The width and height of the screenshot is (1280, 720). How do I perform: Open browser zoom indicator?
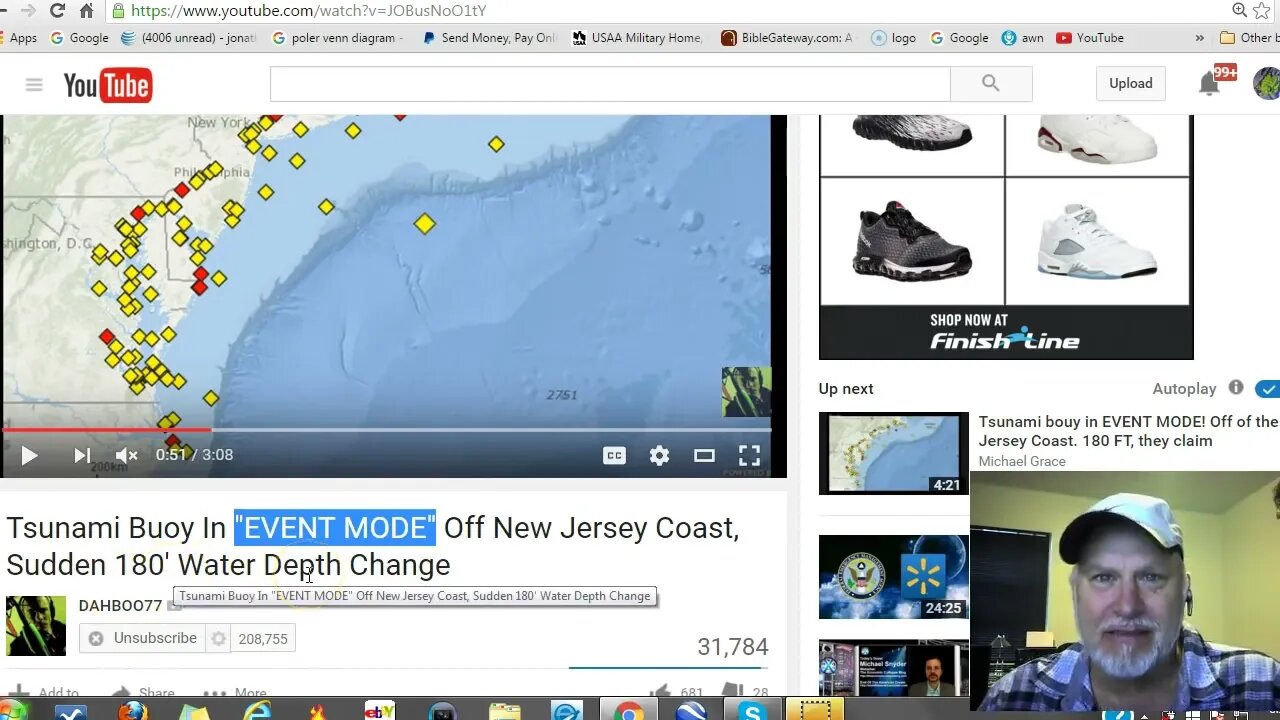pyautogui.click(x=1240, y=11)
